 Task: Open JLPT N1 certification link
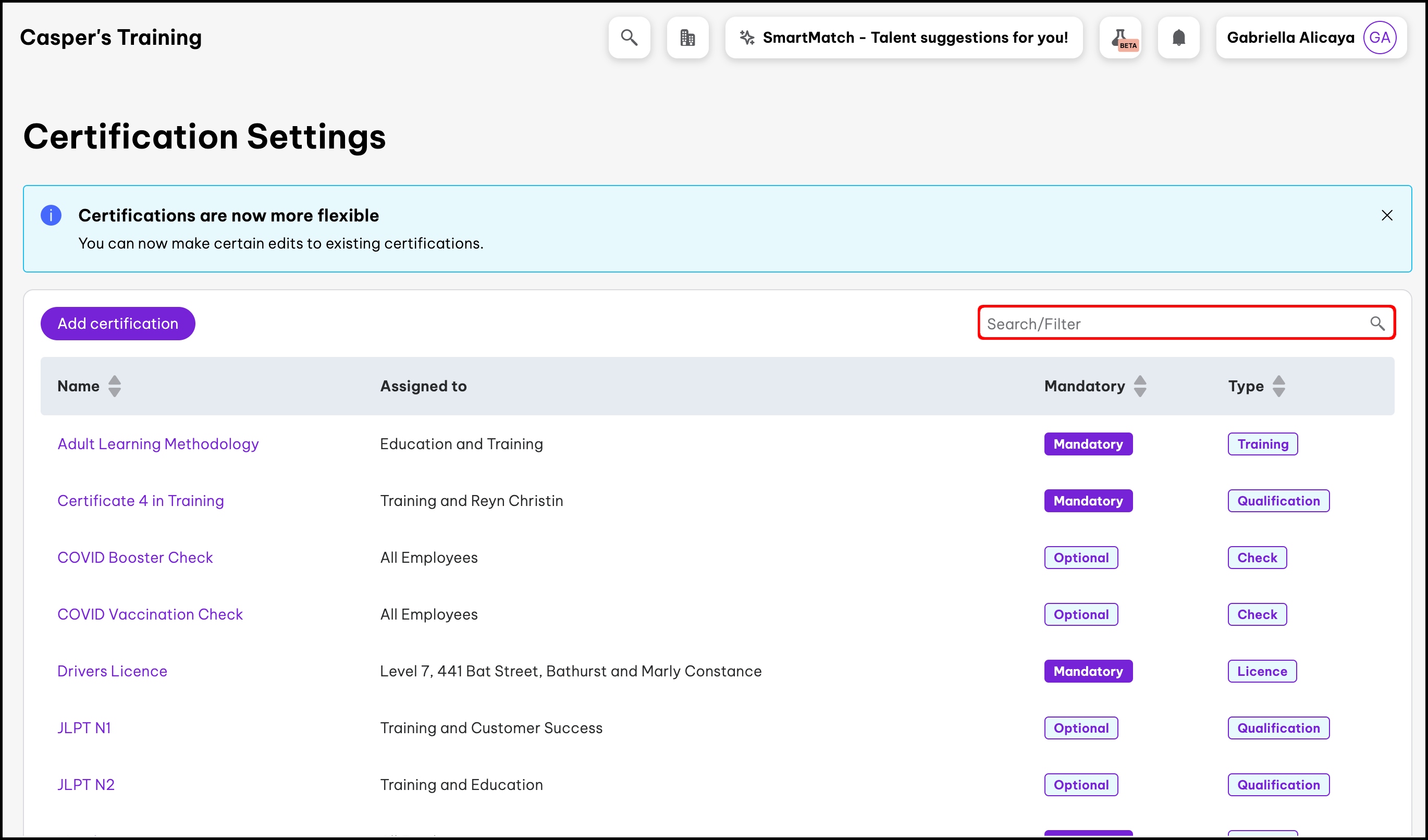[x=84, y=728]
